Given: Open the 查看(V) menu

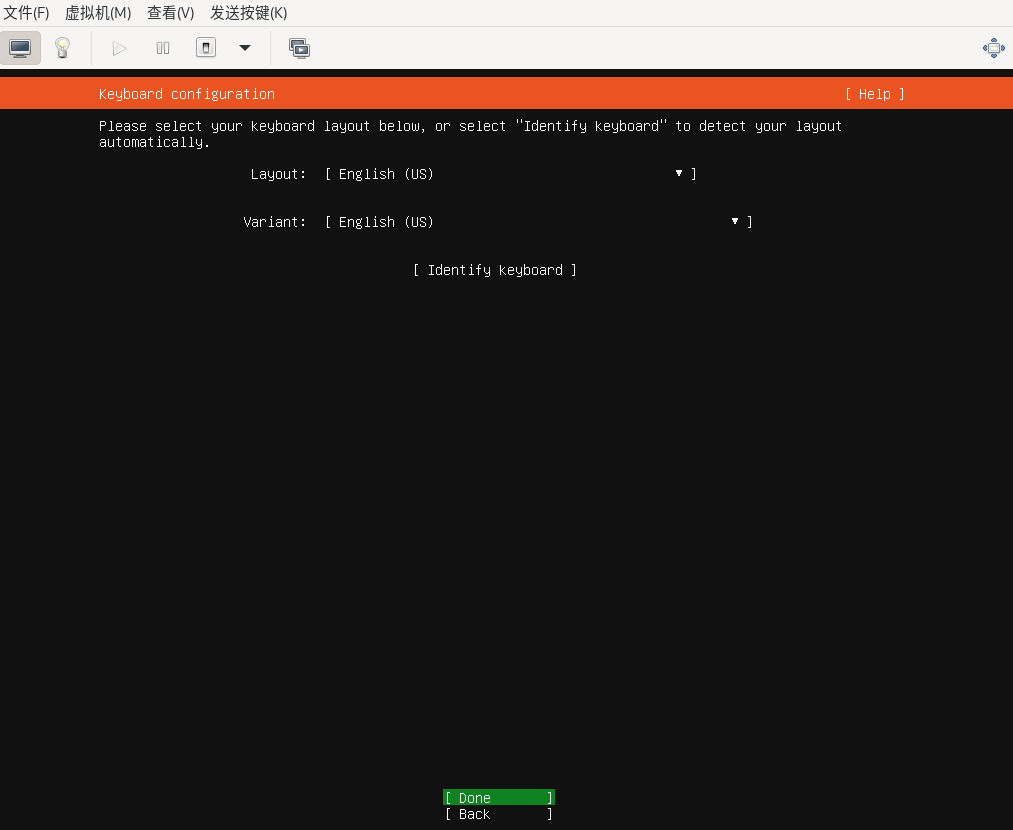Looking at the screenshot, I should pyautogui.click(x=170, y=13).
